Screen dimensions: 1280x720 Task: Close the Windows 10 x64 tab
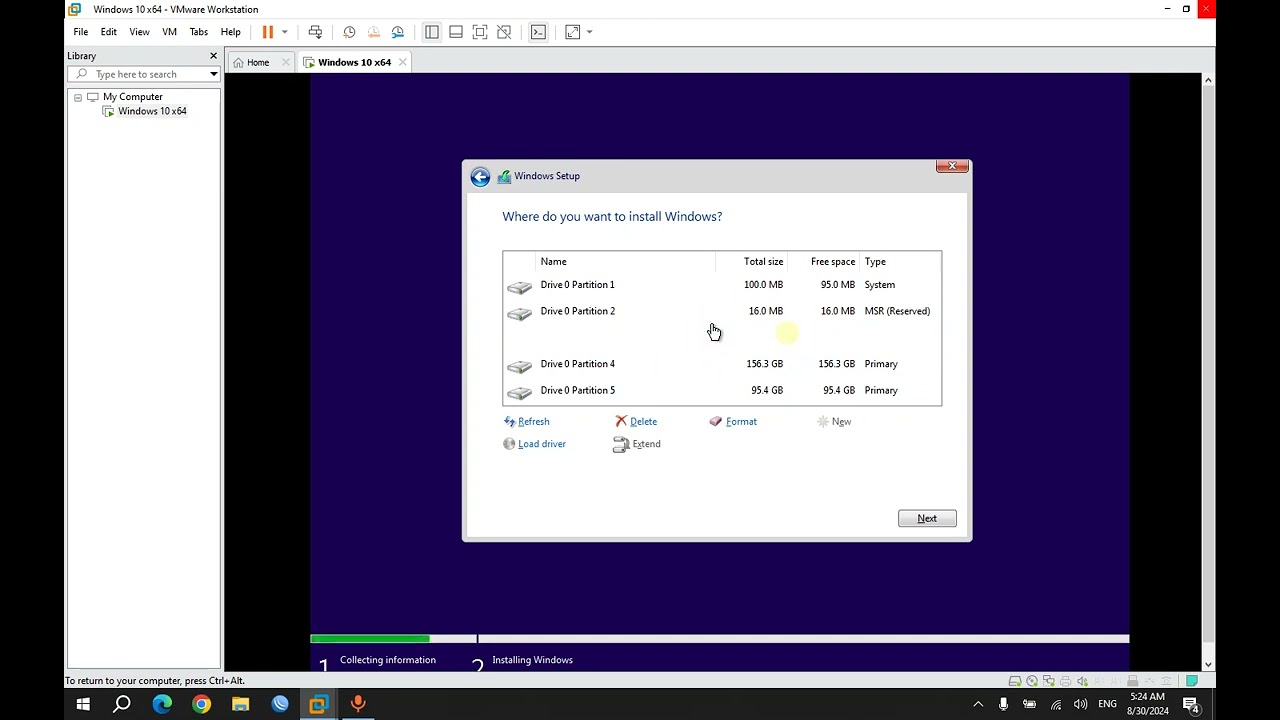tap(402, 62)
